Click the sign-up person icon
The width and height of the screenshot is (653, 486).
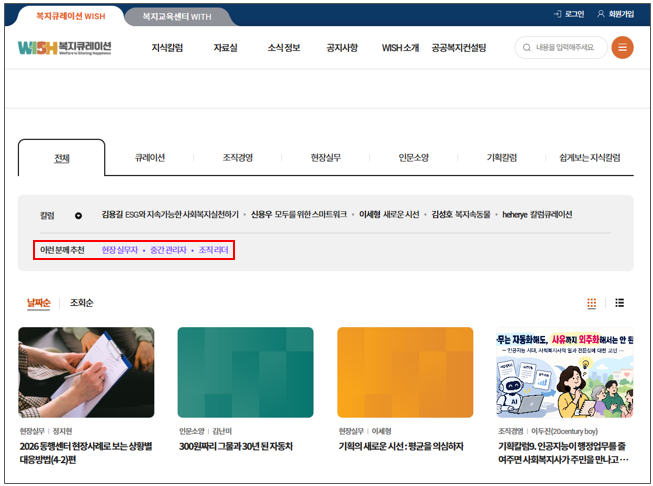pos(601,14)
